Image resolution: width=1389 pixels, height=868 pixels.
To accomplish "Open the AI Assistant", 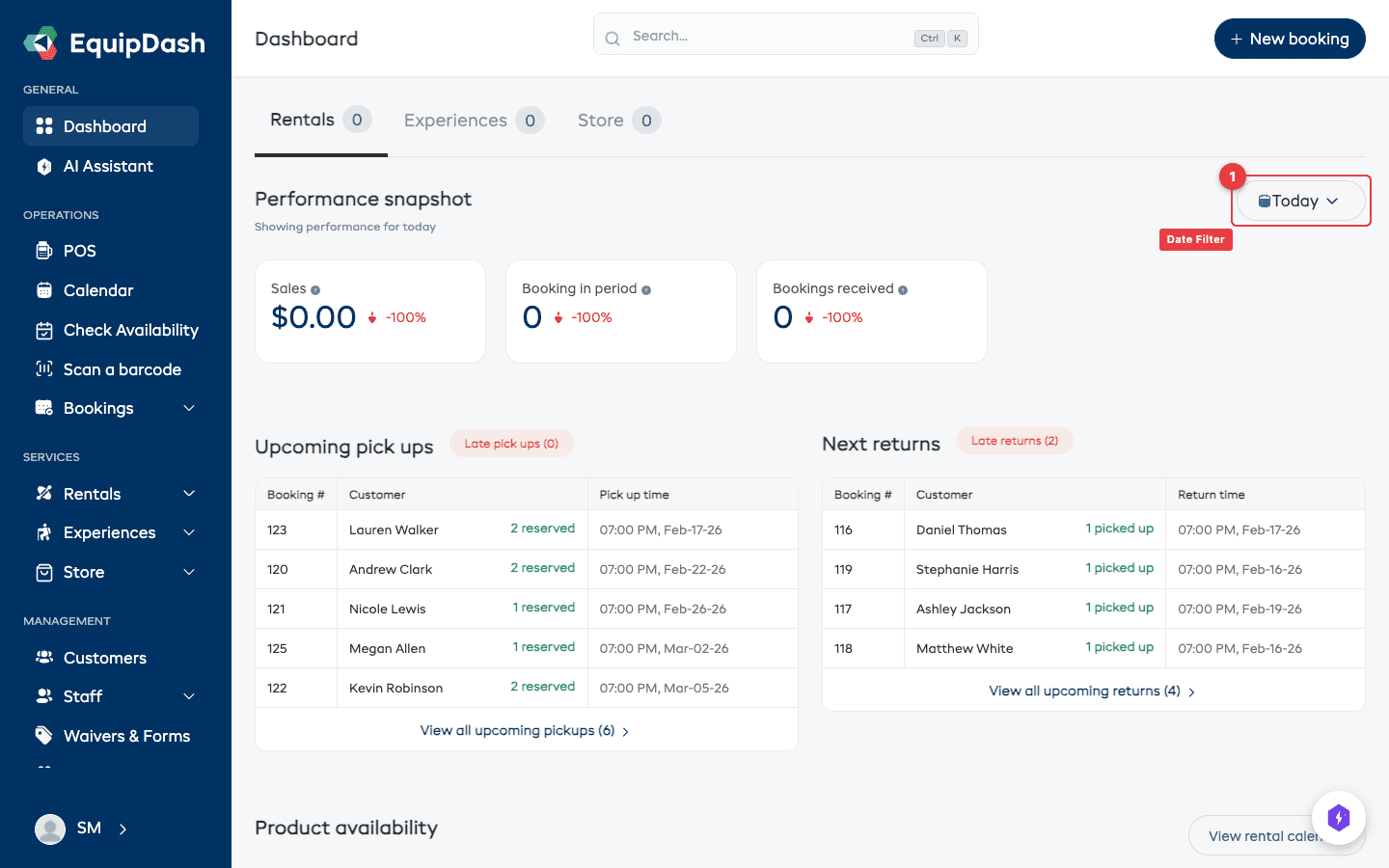I will [x=108, y=166].
